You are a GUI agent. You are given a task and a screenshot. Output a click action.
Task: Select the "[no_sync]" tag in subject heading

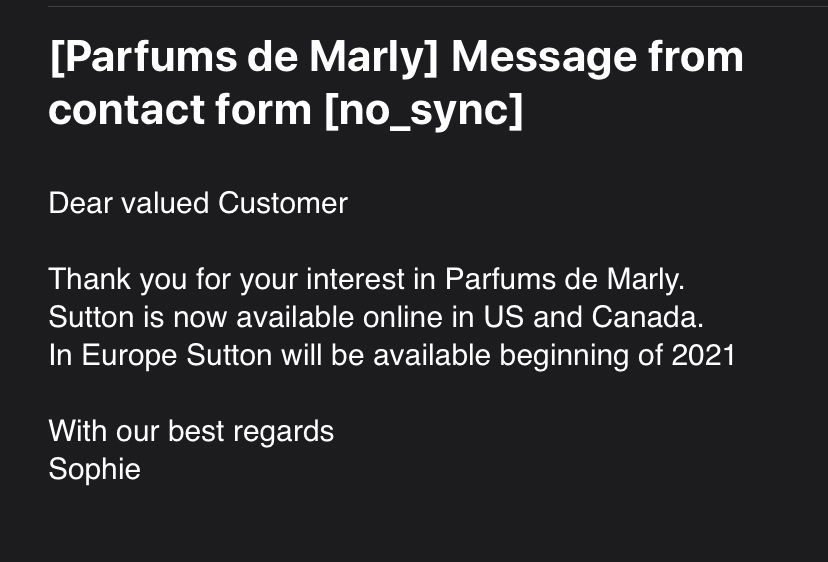click(424, 110)
